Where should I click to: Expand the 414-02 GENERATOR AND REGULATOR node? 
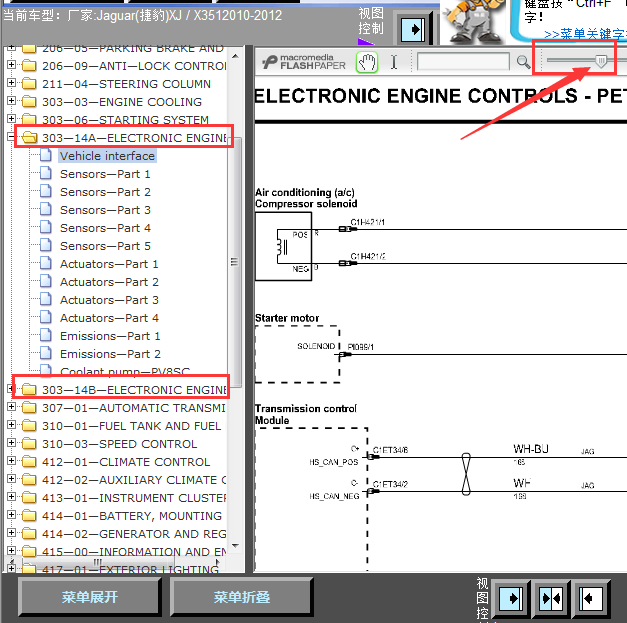(x=11, y=533)
